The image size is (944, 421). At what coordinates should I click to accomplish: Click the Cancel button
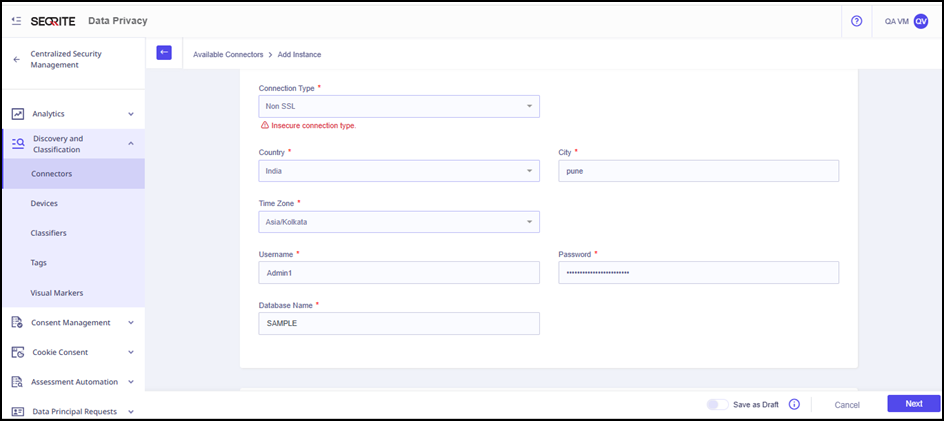(847, 404)
